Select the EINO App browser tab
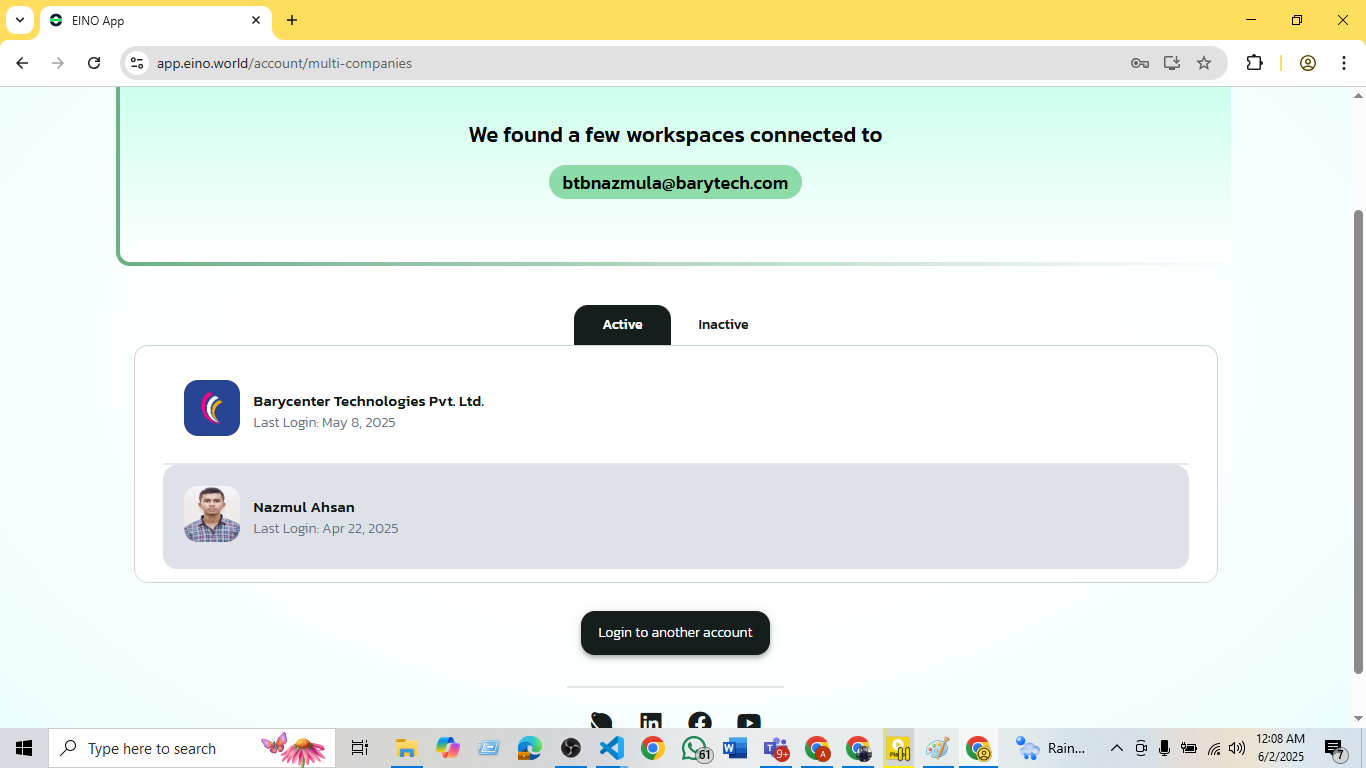This screenshot has height=768, width=1366. 155,20
